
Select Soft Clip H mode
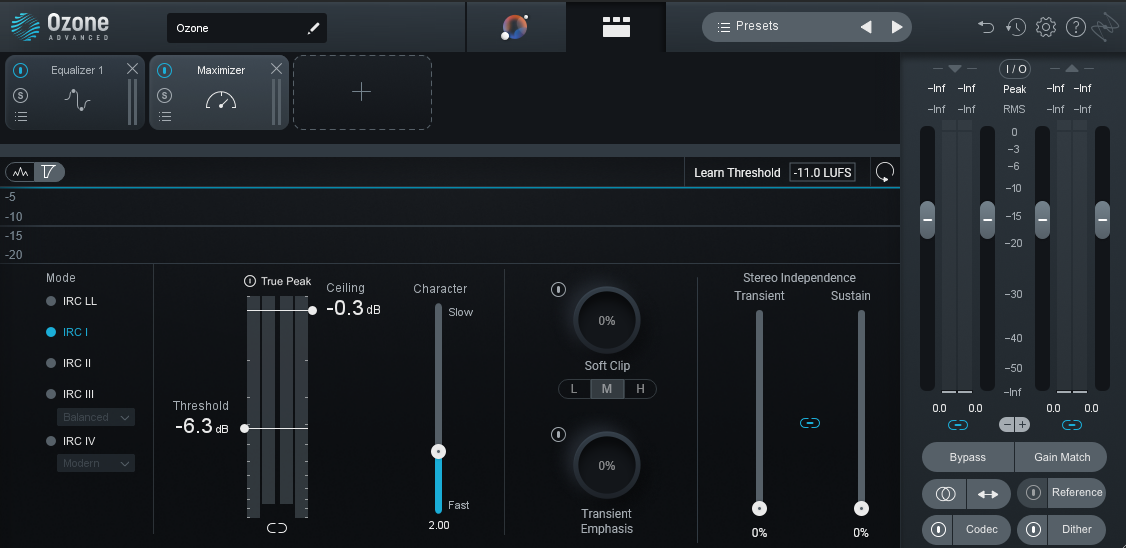coord(640,389)
